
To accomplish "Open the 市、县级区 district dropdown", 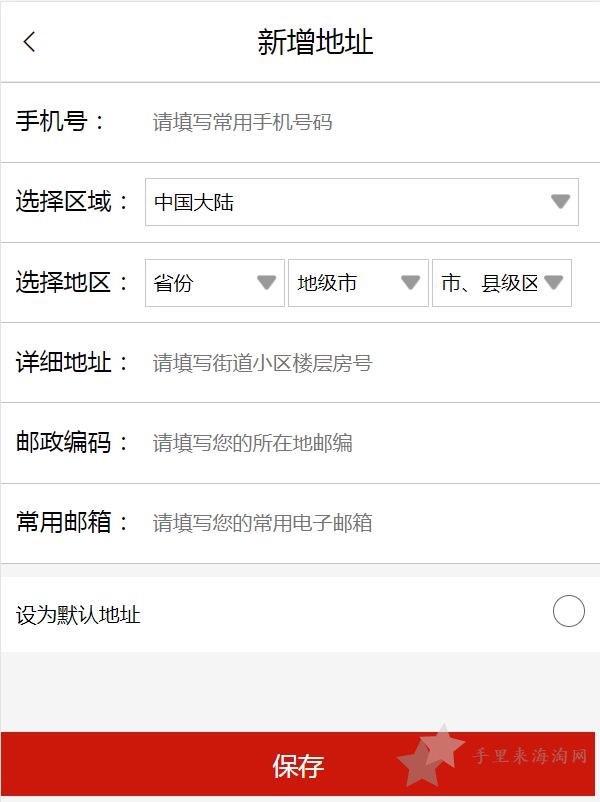I will point(502,283).
